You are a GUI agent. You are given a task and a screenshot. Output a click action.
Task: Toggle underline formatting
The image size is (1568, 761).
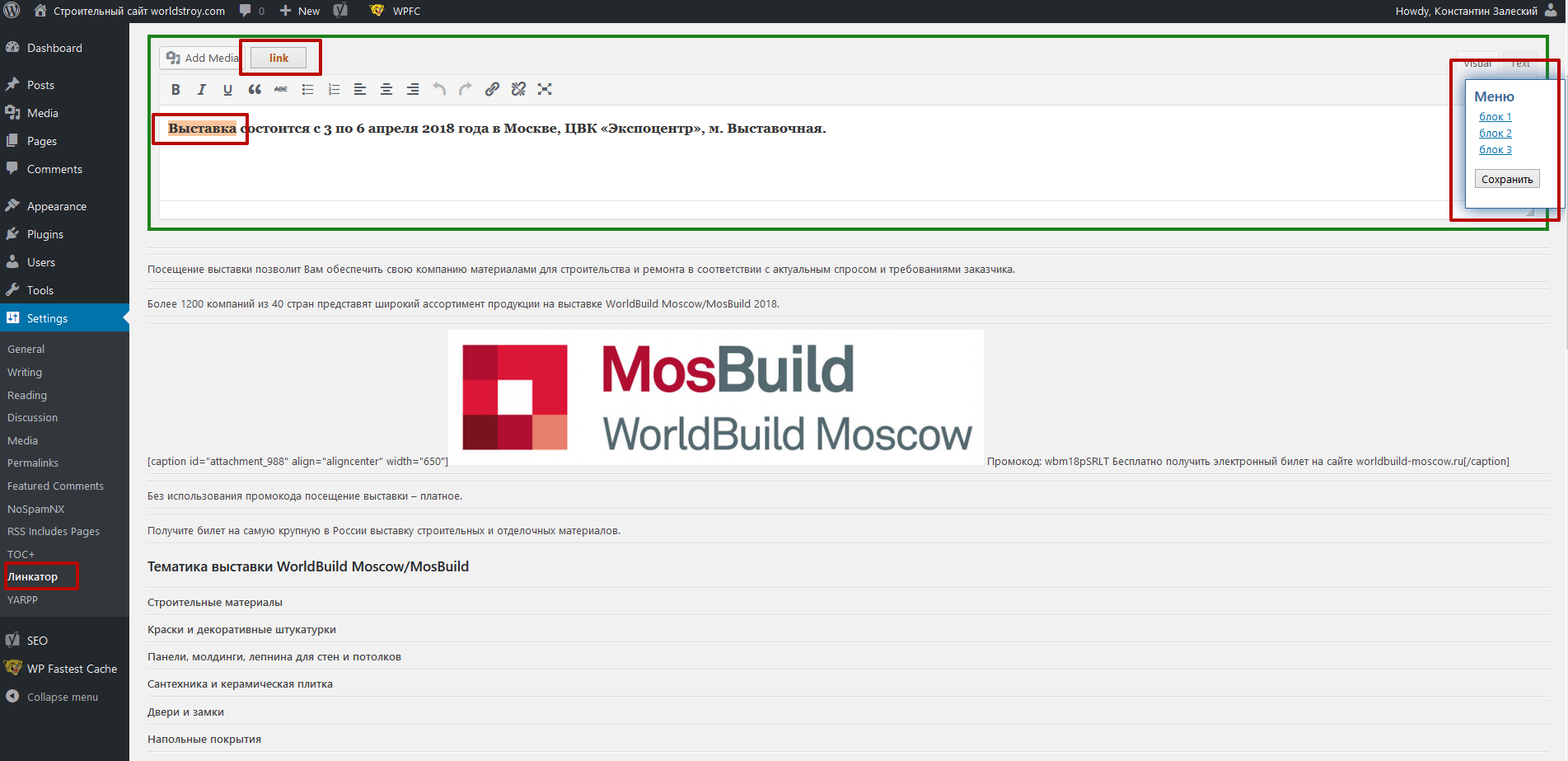click(228, 89)
